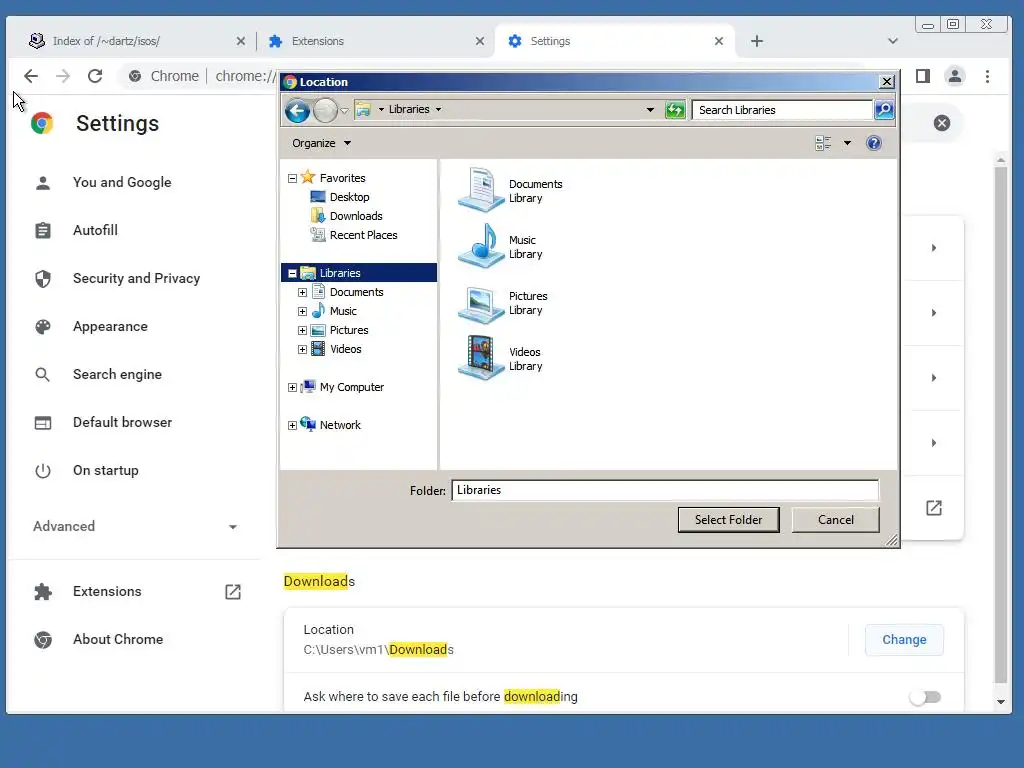Select Network in the folder tree

pyautogui.click(x=340, y=425)
